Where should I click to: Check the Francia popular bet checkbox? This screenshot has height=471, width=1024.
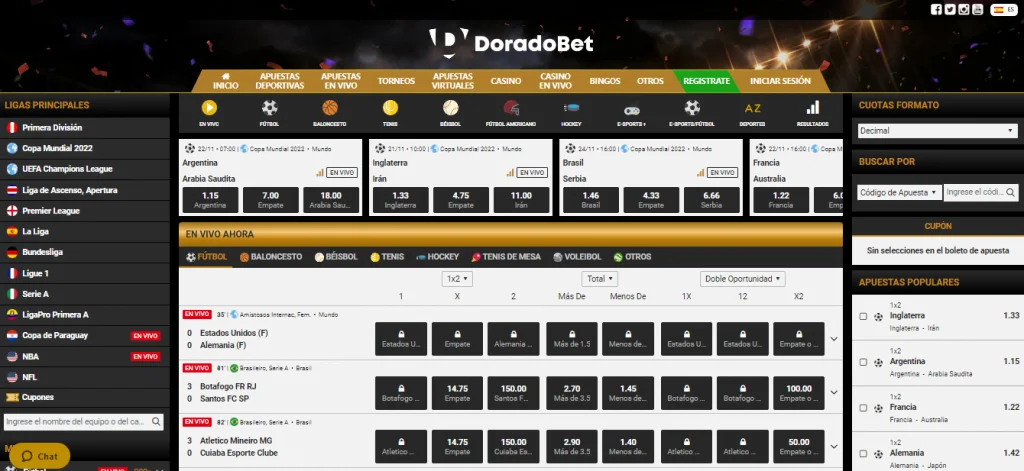point(863,408)
